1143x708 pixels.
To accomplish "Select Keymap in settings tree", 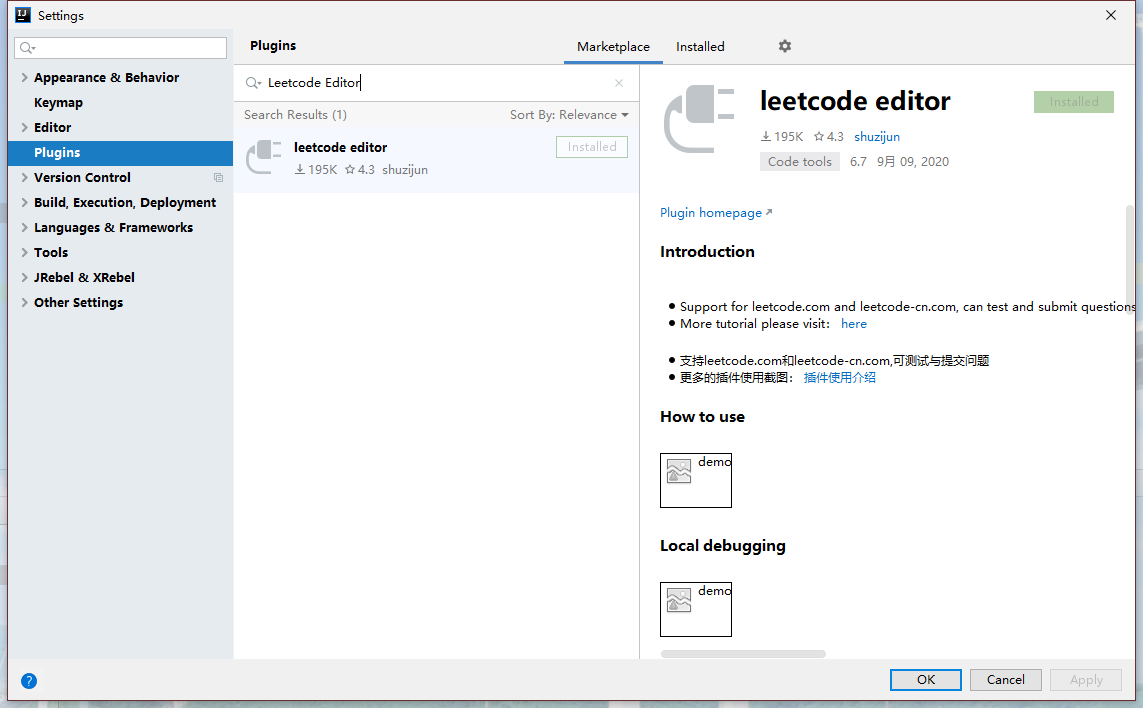I will [58, 103].
